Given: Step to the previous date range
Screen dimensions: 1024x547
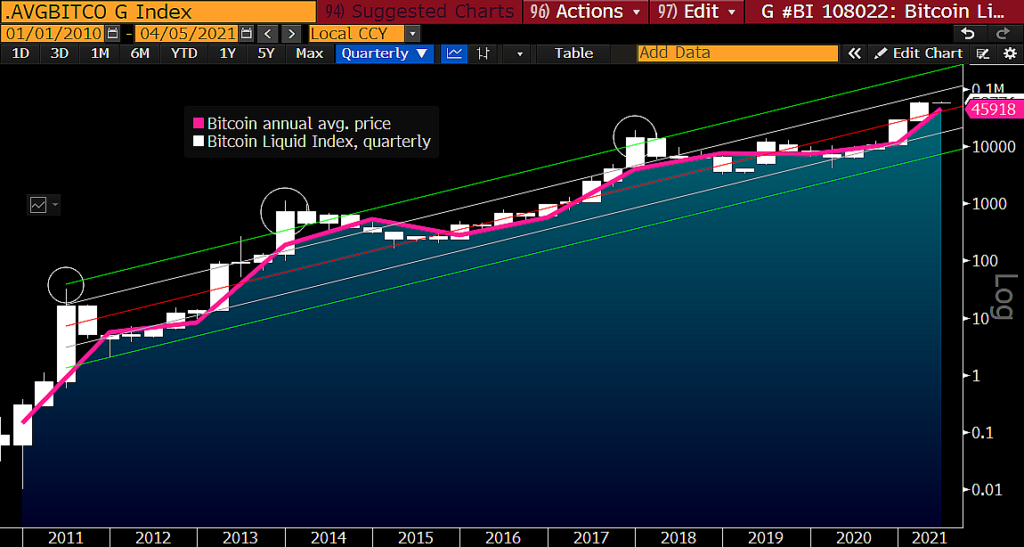Looking at the screenshot, I should pos(268,34).
